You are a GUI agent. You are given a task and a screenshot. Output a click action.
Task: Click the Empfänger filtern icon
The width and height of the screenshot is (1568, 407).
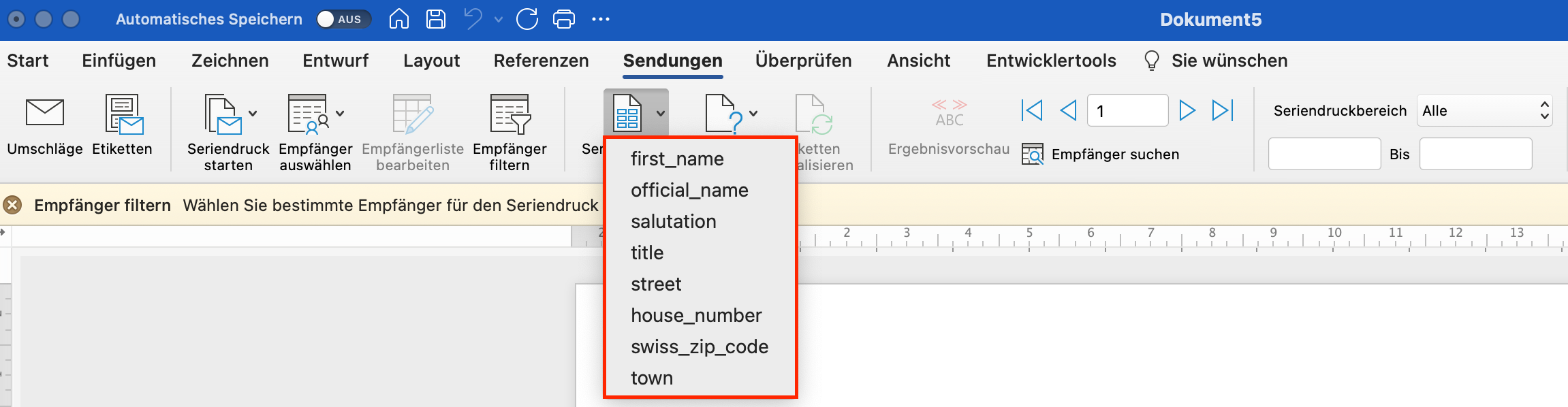(x=509, y=114)
